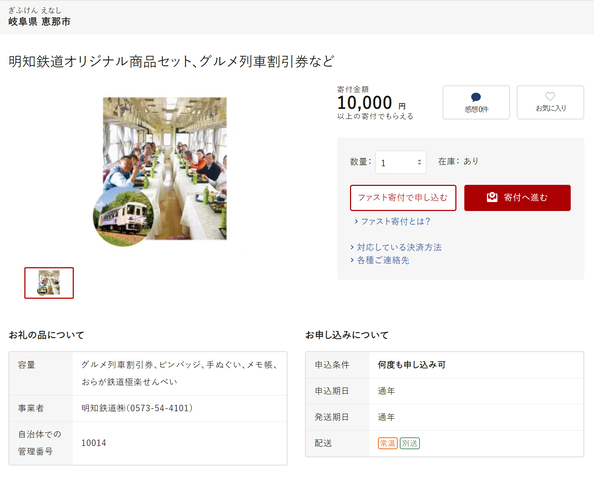The width and height of the screenshot is (594, 480).
Task: Open 対応している決済方法 link
Action: [x=399, y=247]
